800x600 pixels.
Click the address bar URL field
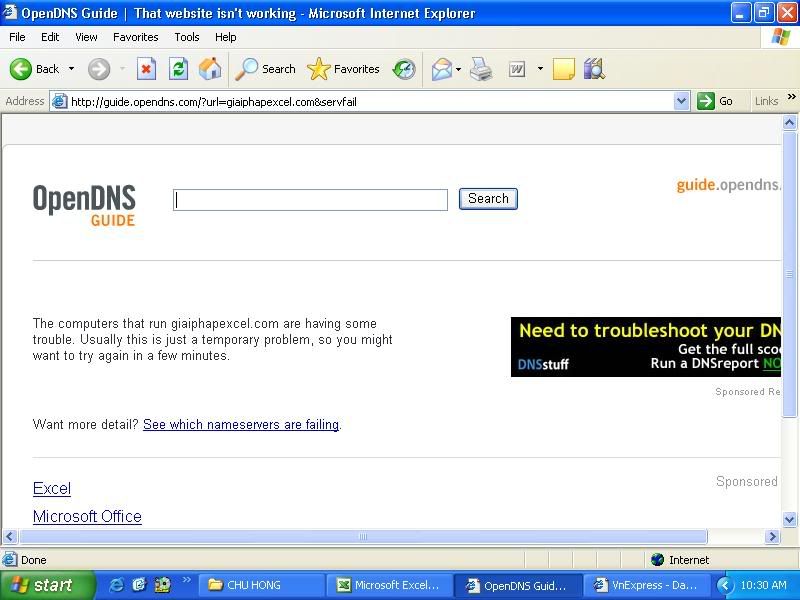click(371, 102)
